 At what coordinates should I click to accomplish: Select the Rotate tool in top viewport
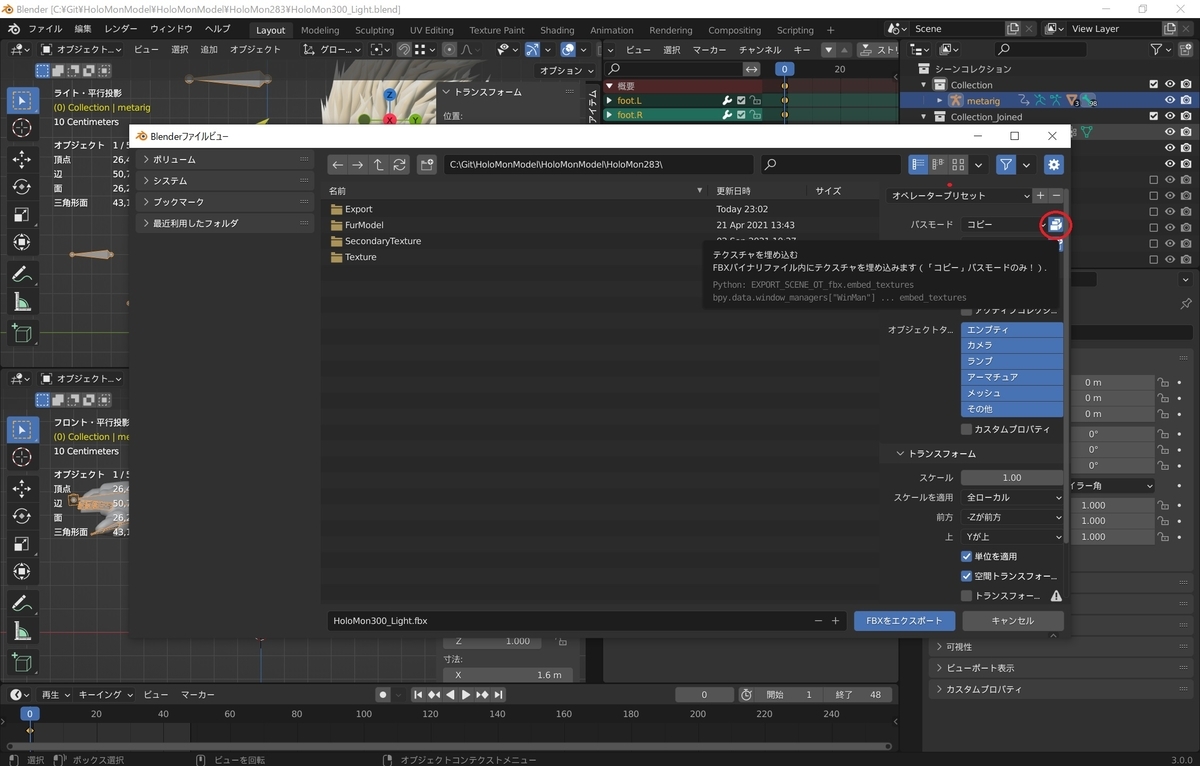pyautogui.click(x=22, y=187)
